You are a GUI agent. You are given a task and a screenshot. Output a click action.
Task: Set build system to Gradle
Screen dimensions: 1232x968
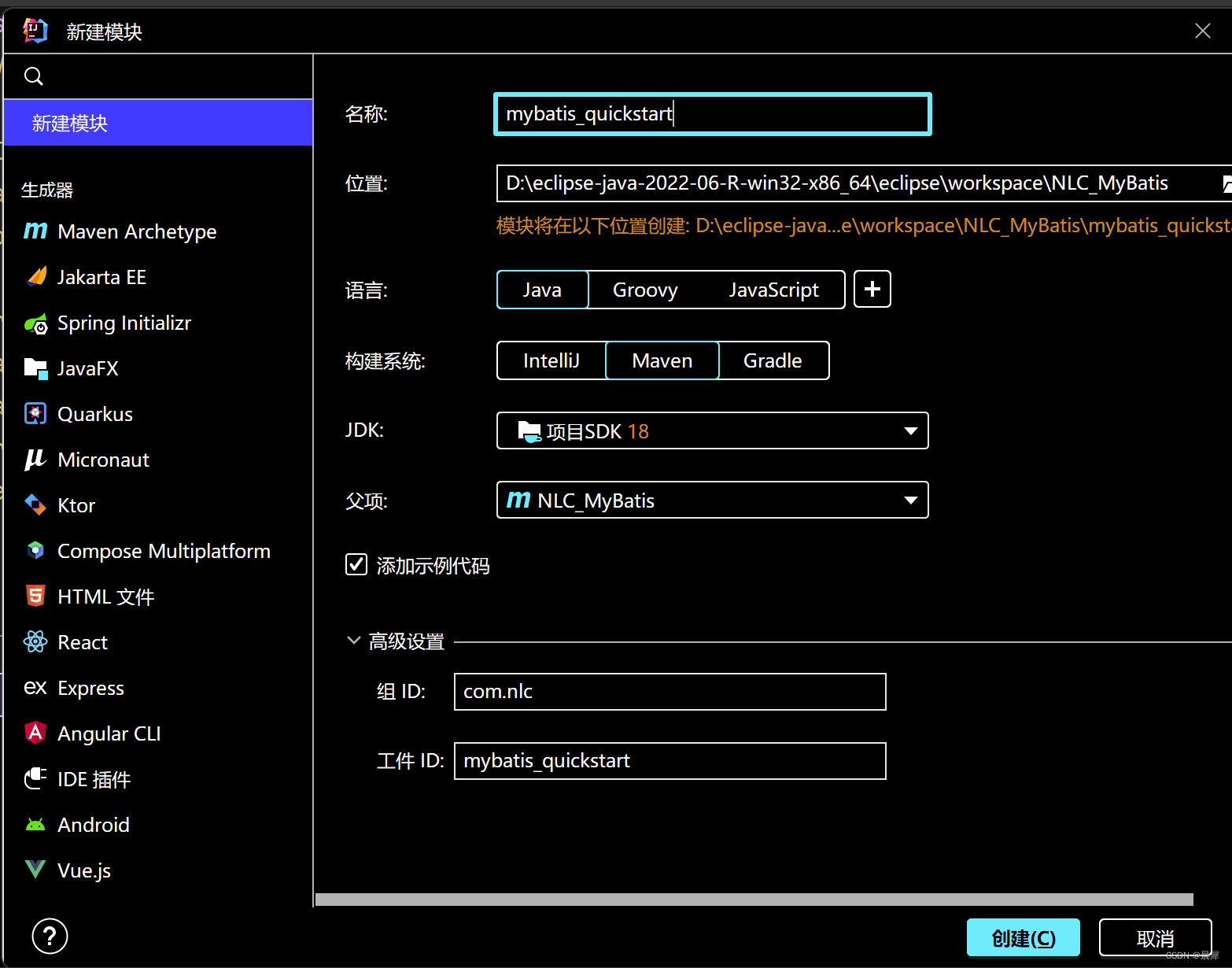773,360
